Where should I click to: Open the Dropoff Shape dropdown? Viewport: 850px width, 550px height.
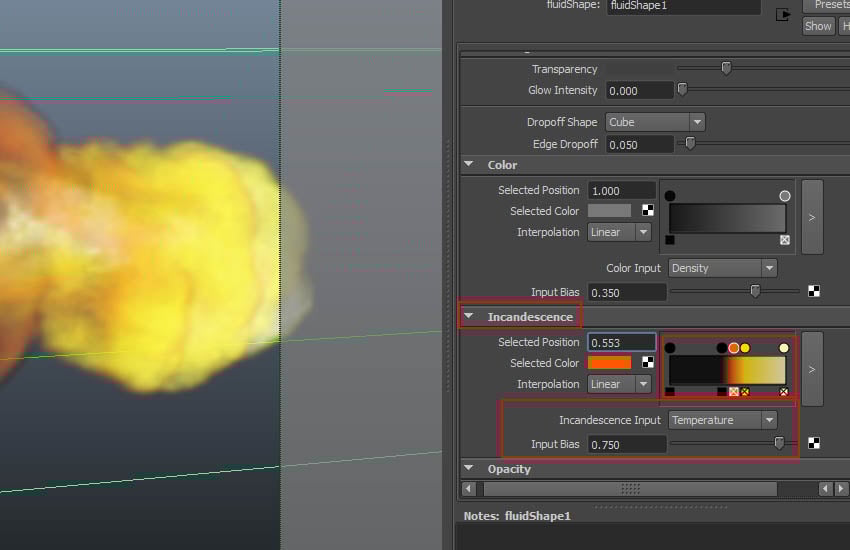(655, 122)
